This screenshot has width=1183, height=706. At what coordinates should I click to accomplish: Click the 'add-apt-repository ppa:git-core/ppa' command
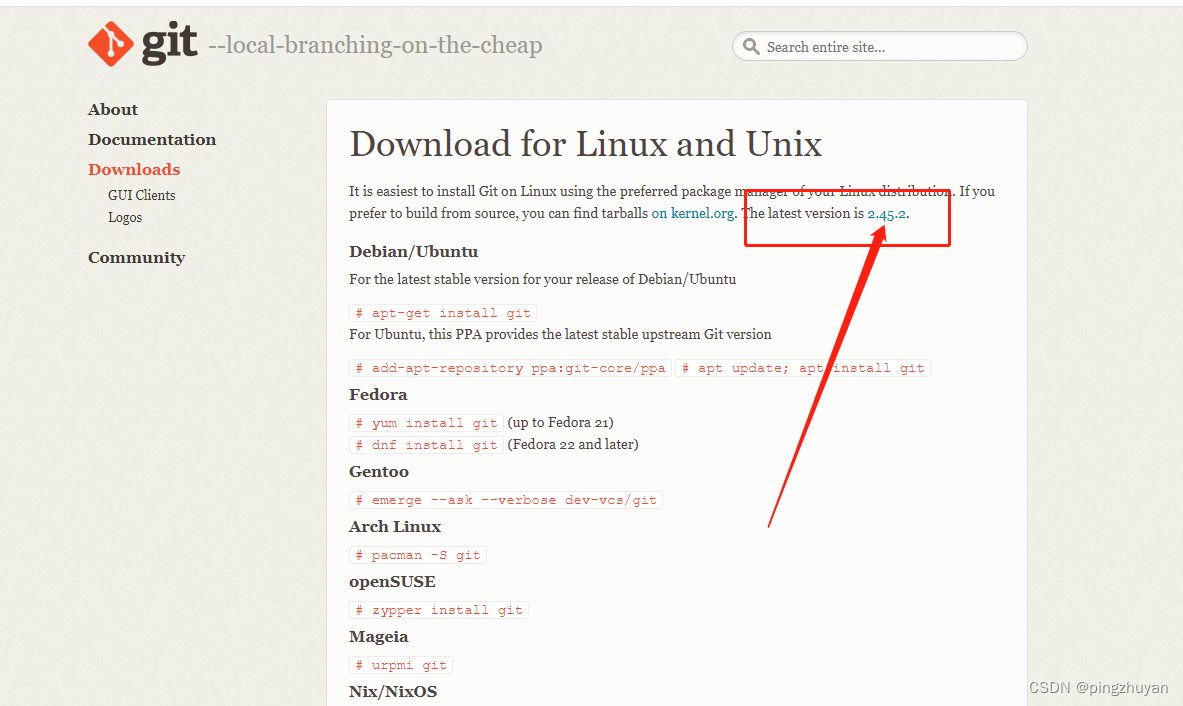point(511,368)
